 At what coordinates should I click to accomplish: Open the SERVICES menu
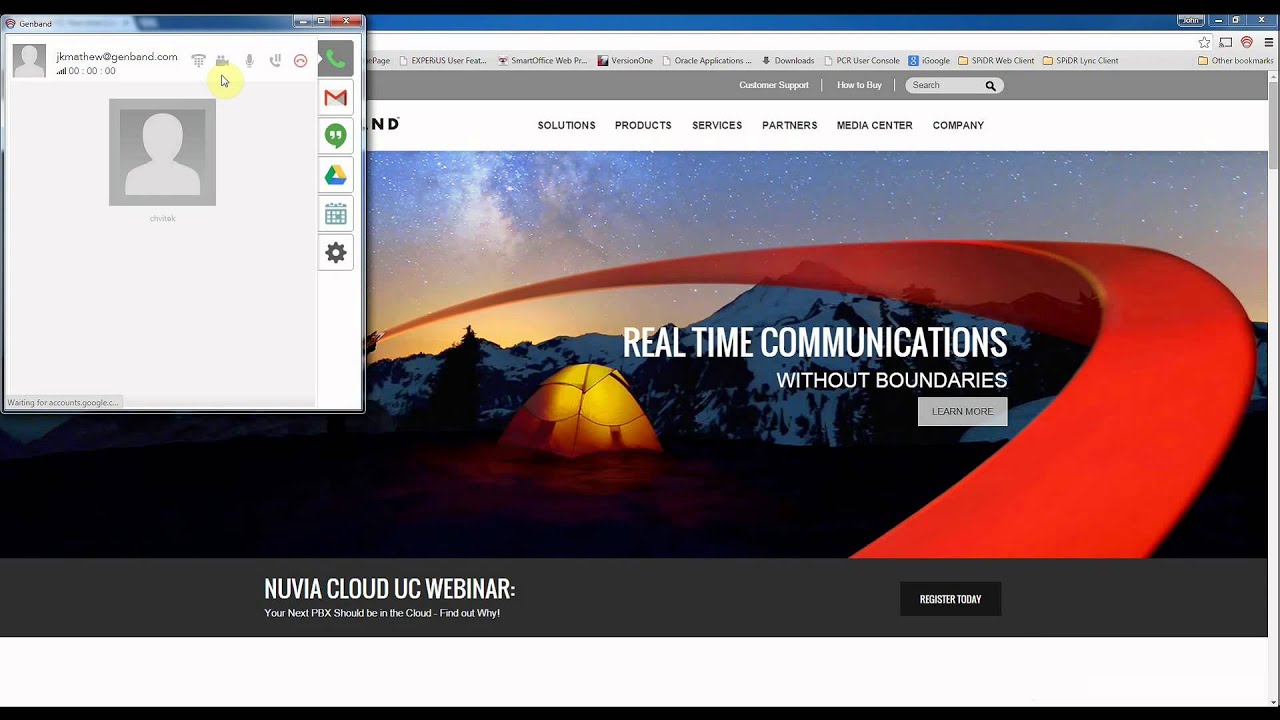717,125
